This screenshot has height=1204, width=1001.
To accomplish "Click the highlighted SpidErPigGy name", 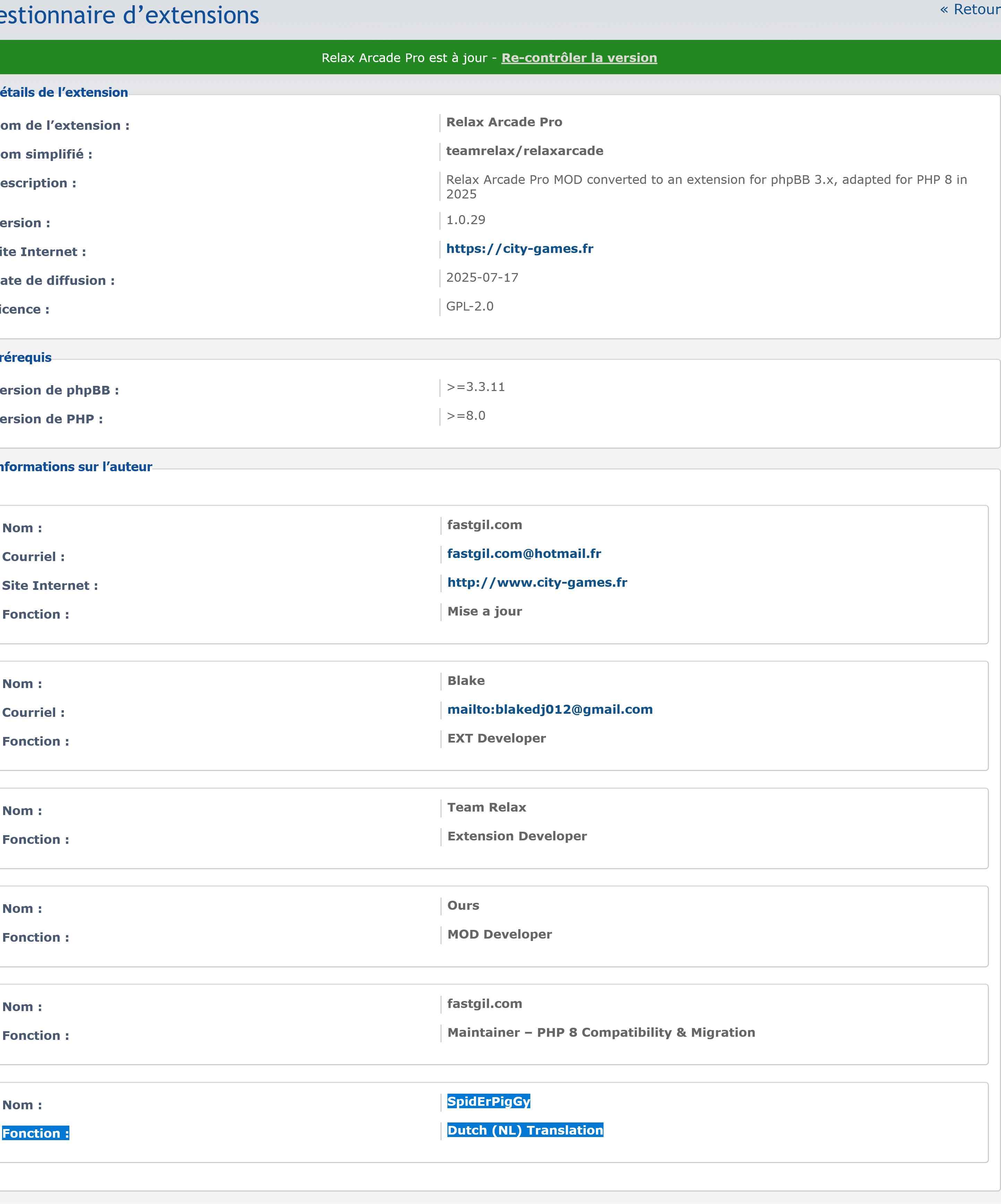I will point(488,1101).
